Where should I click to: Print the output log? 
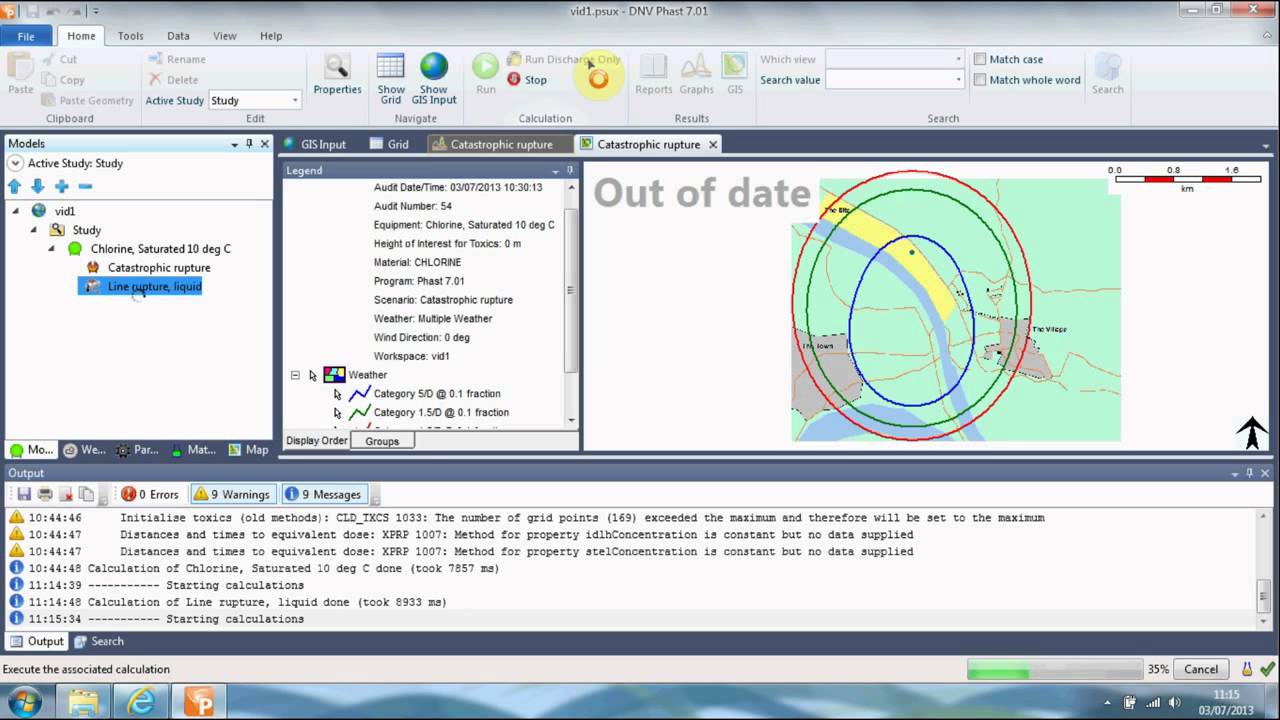pyautogui.click(x=45, y=494)
